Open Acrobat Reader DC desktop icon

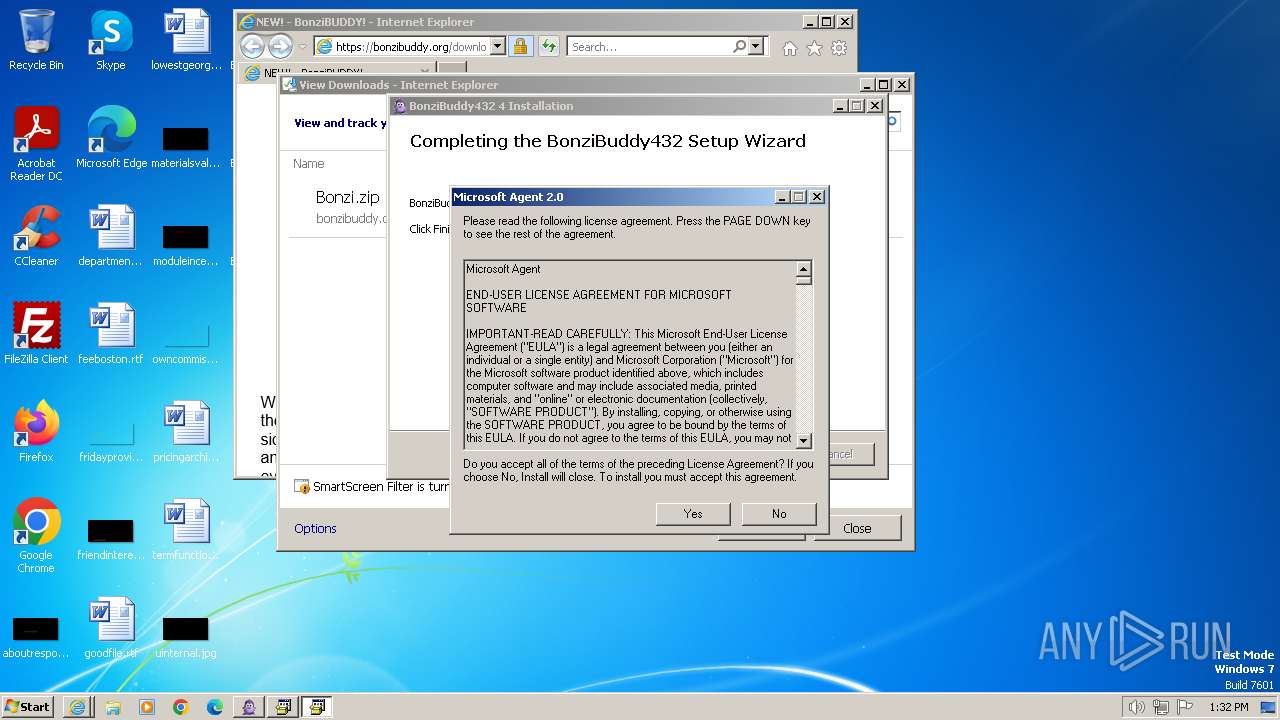tap(36, 144)
